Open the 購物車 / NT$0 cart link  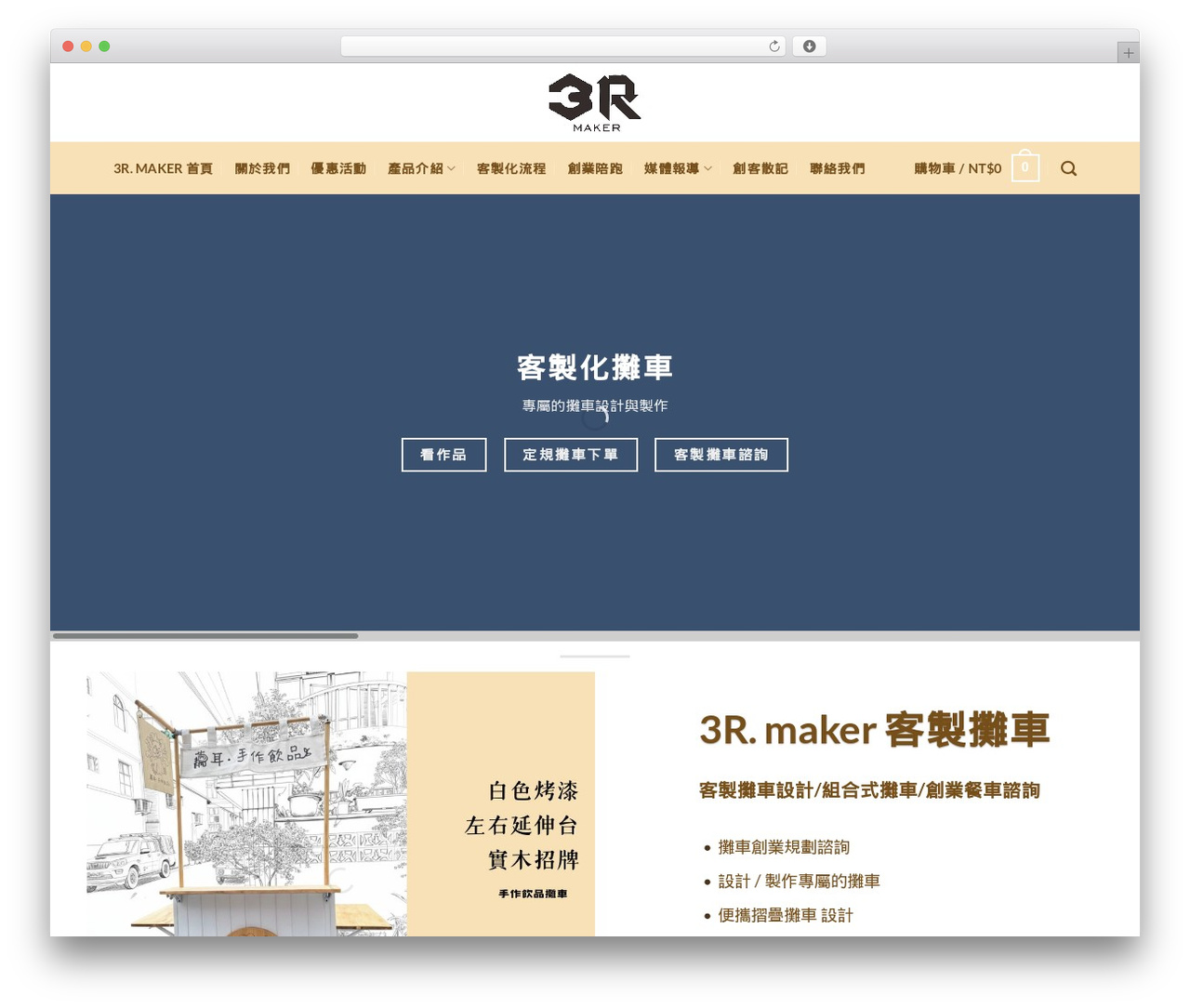[958, 168]
